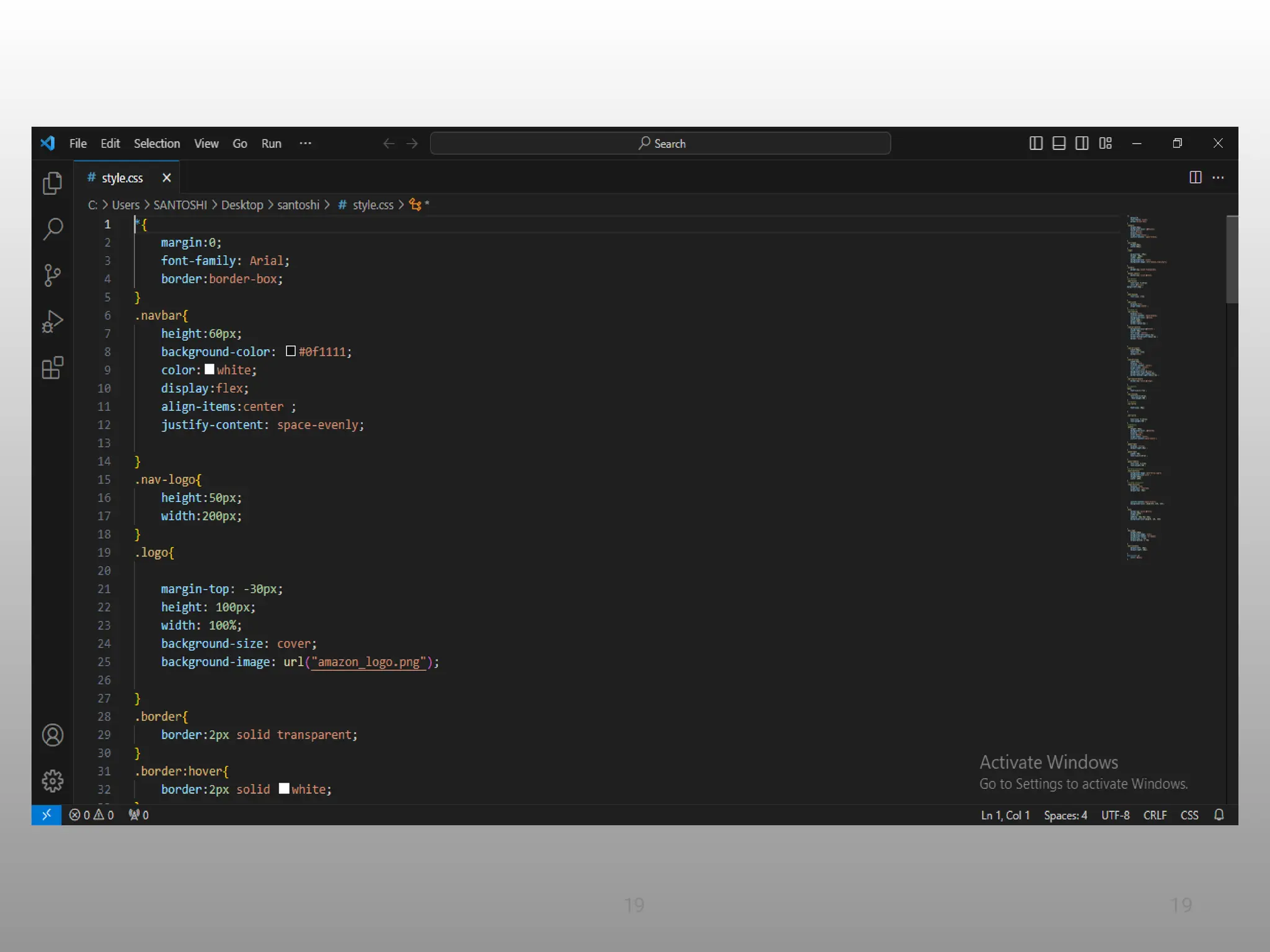The image size is (1270, 952).
Task: Open the remote window status button
Action: pyautogui.click(x=47, y=814)
